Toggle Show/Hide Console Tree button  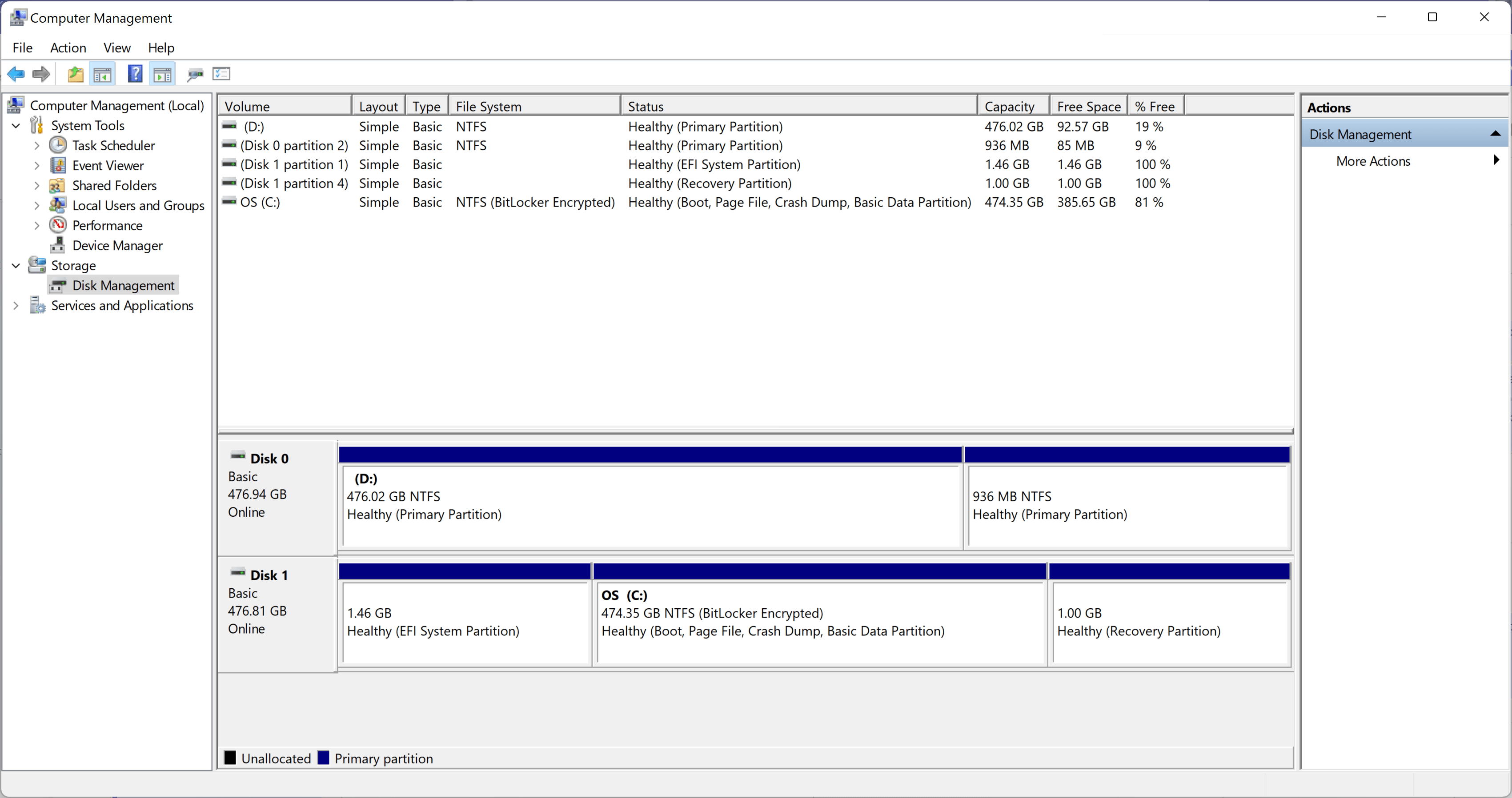click(102, 74)
